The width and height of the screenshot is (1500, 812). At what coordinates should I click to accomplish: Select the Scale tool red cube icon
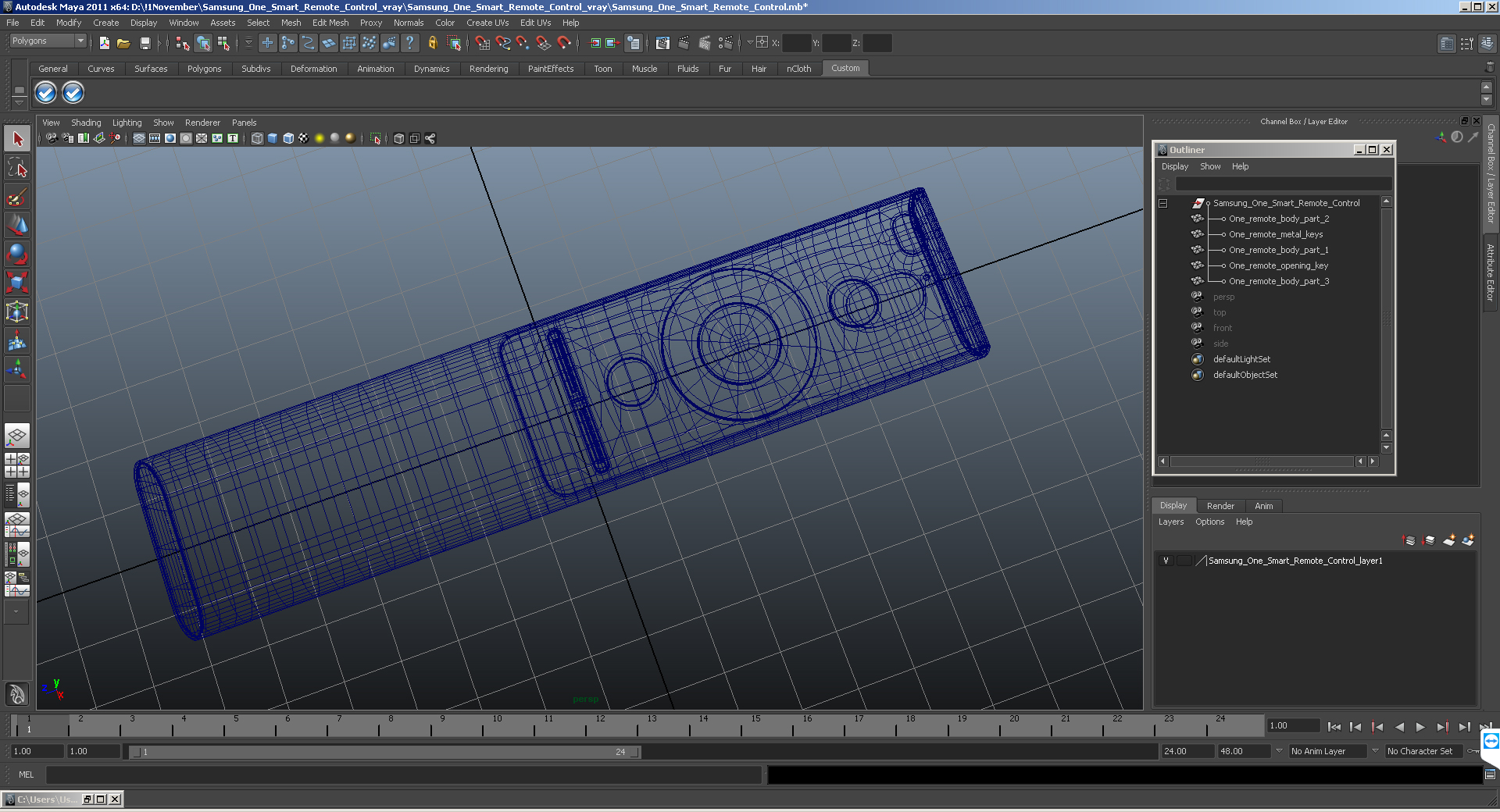pyautogui.click(x=17, y=283)
